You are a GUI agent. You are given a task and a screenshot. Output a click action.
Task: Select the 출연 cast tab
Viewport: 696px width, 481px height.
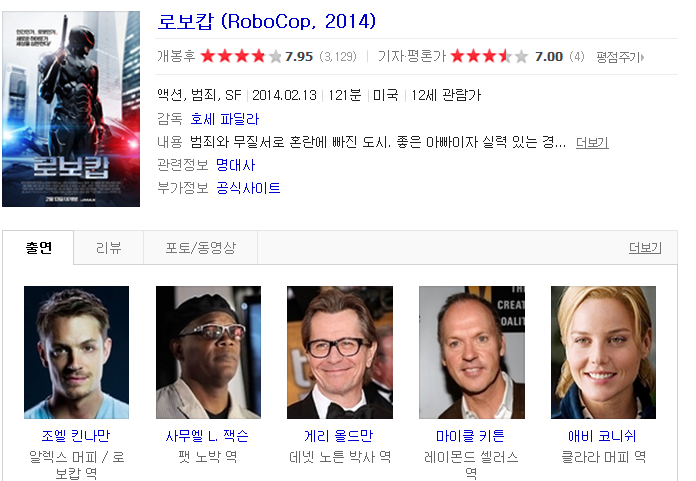pos(38,248)
